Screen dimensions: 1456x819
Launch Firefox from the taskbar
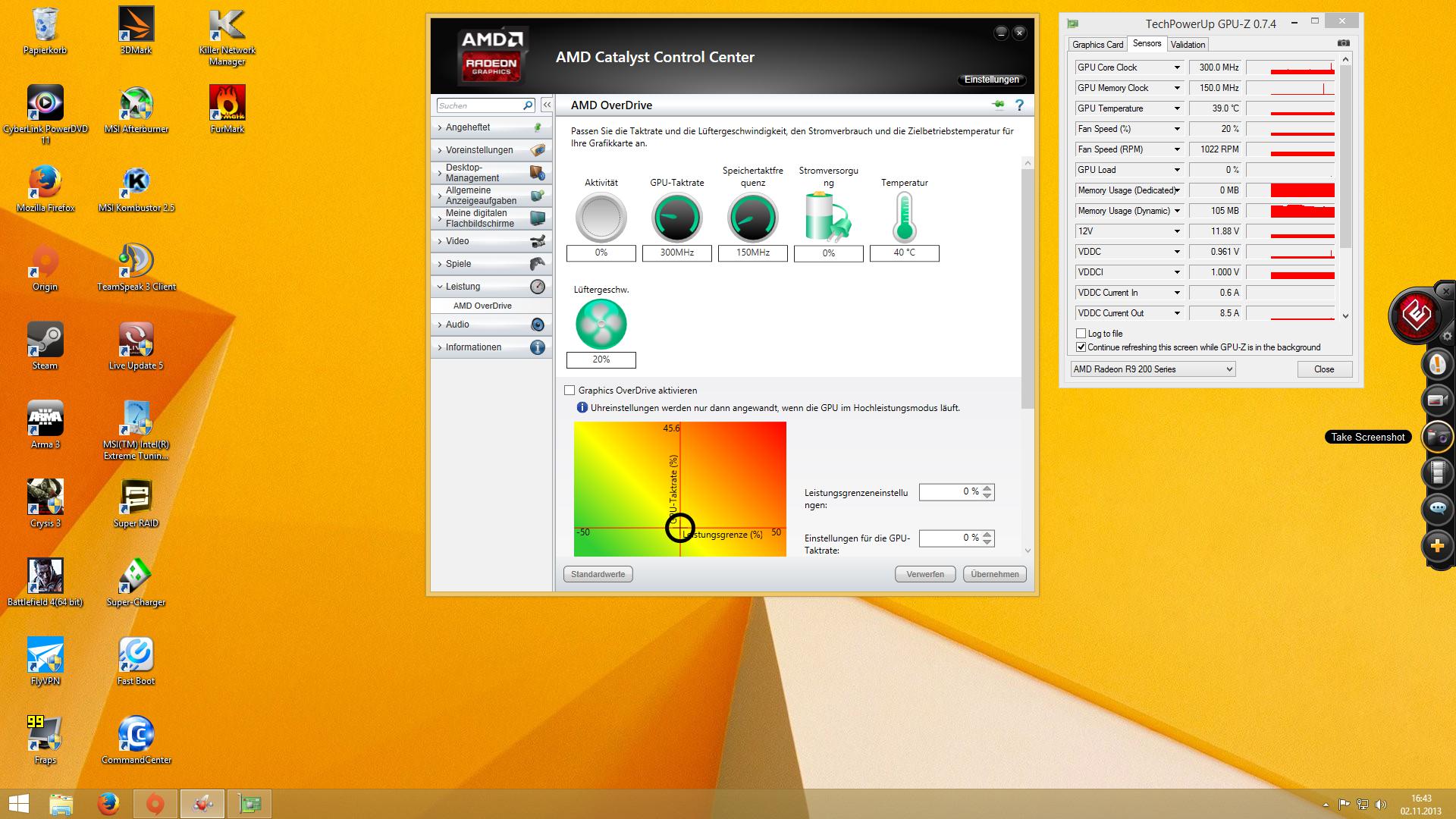coord(108,804)
